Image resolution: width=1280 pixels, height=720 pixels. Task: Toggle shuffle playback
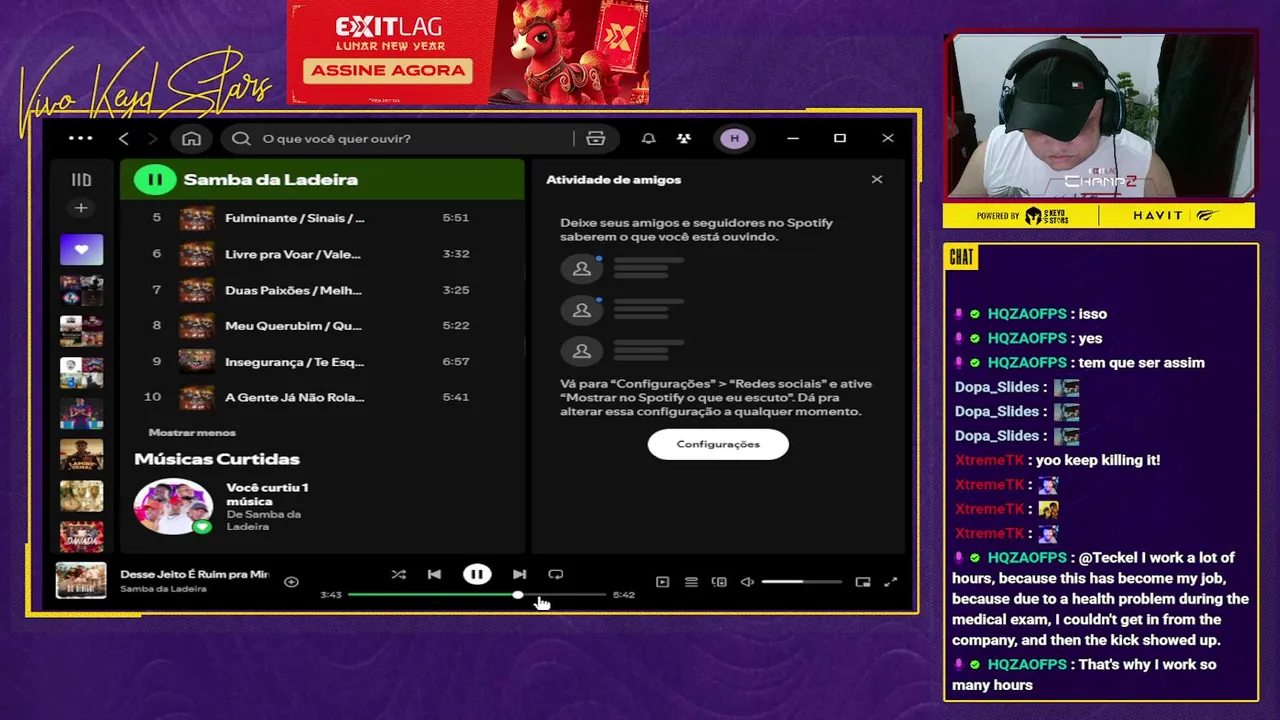398,574
